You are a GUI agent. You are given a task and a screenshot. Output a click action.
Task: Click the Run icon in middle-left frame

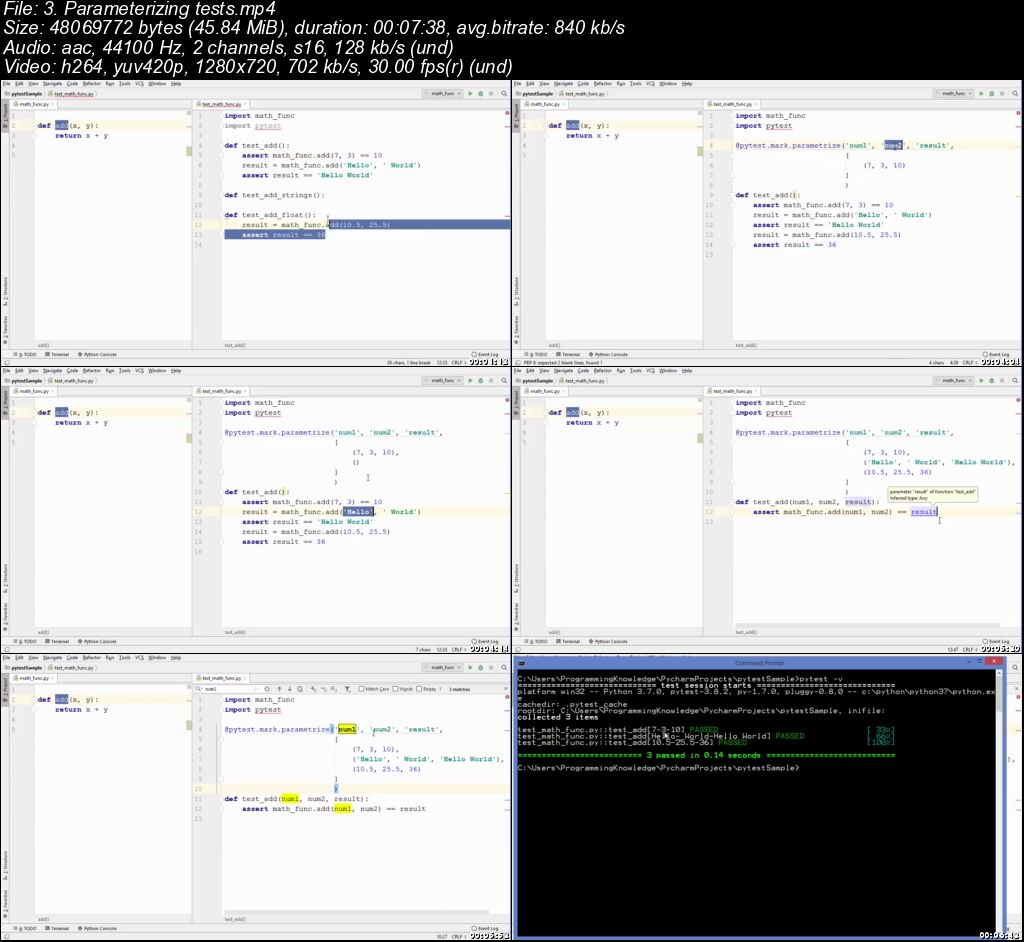coord(470,380)
